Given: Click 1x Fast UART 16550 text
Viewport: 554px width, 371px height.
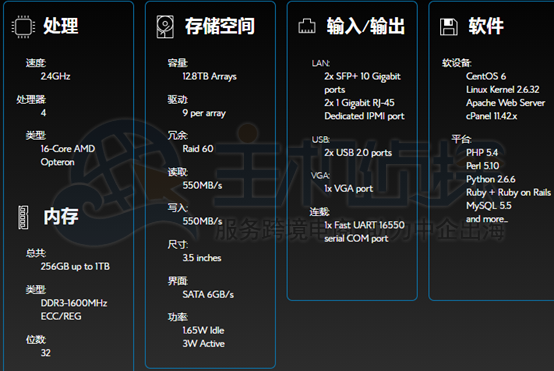Looking at the screenshot, I should [x=364, y=225].
